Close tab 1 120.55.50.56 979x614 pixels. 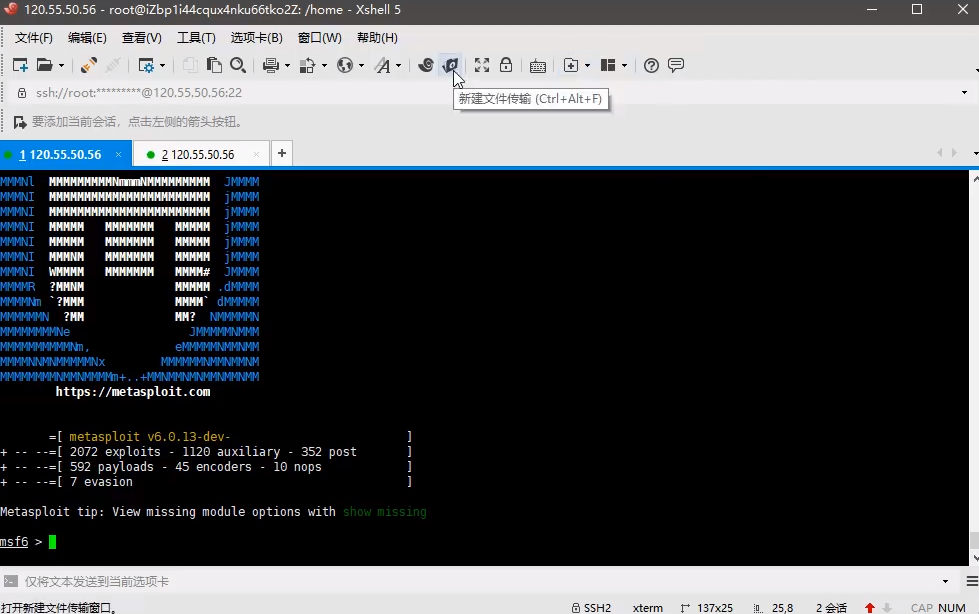coord(118,154)
